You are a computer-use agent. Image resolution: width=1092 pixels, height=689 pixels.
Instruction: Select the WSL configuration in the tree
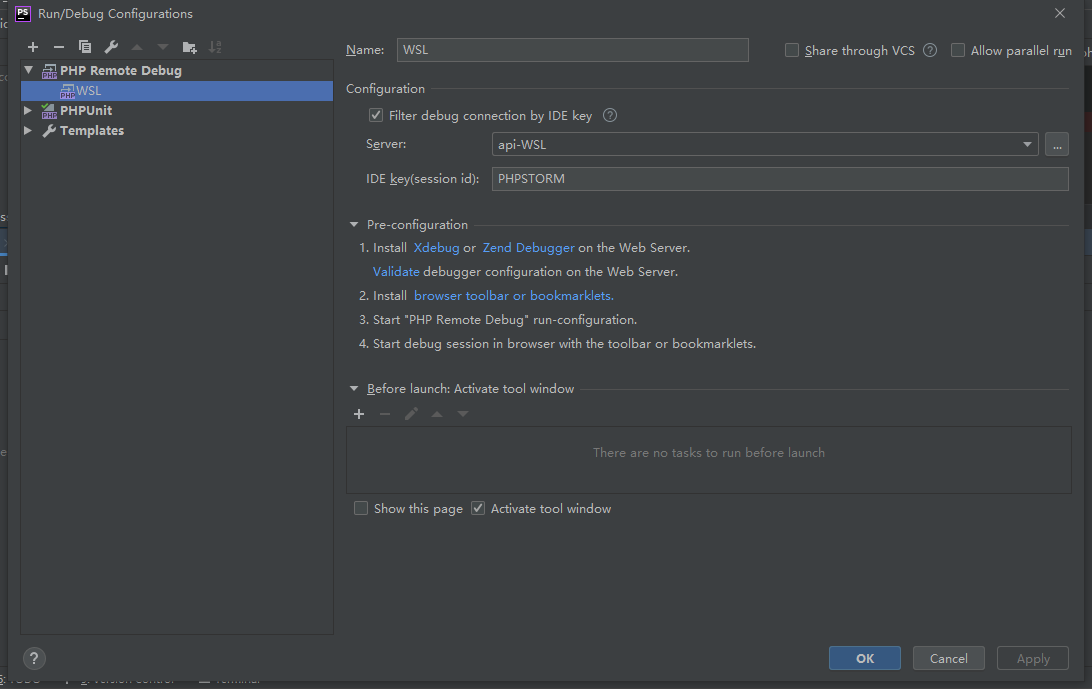[x=177, y=91]
